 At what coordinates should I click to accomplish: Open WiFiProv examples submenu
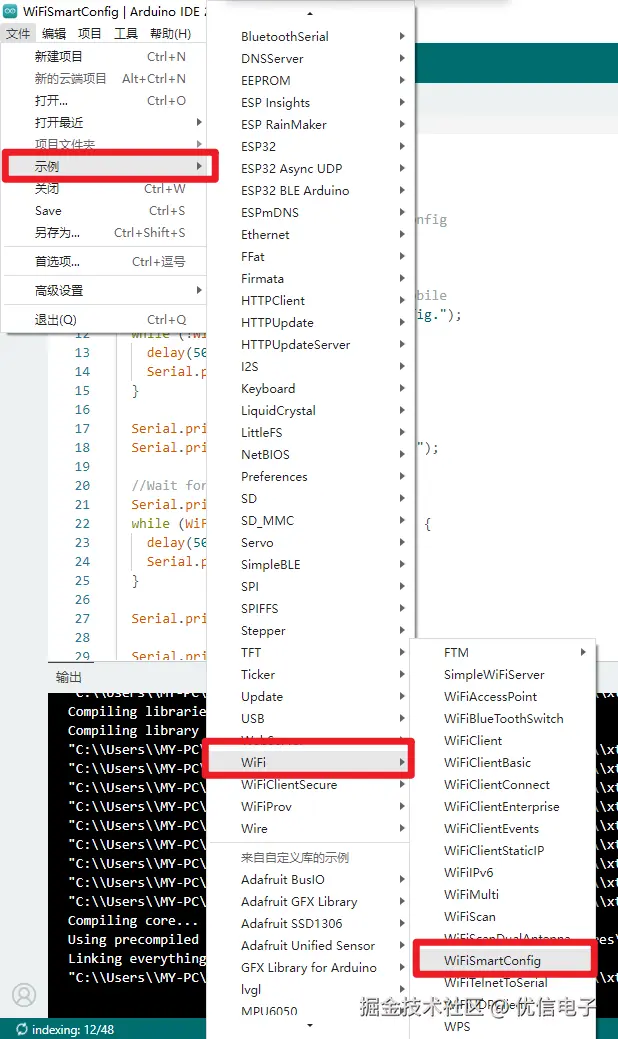[311, 806]
